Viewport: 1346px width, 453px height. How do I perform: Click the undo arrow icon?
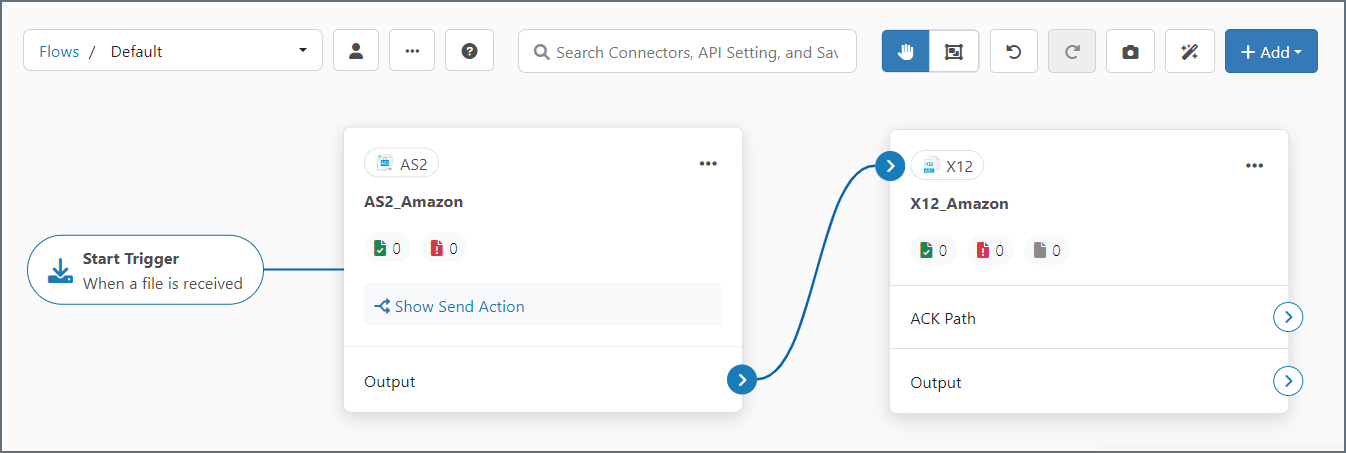pos(1014,52)
